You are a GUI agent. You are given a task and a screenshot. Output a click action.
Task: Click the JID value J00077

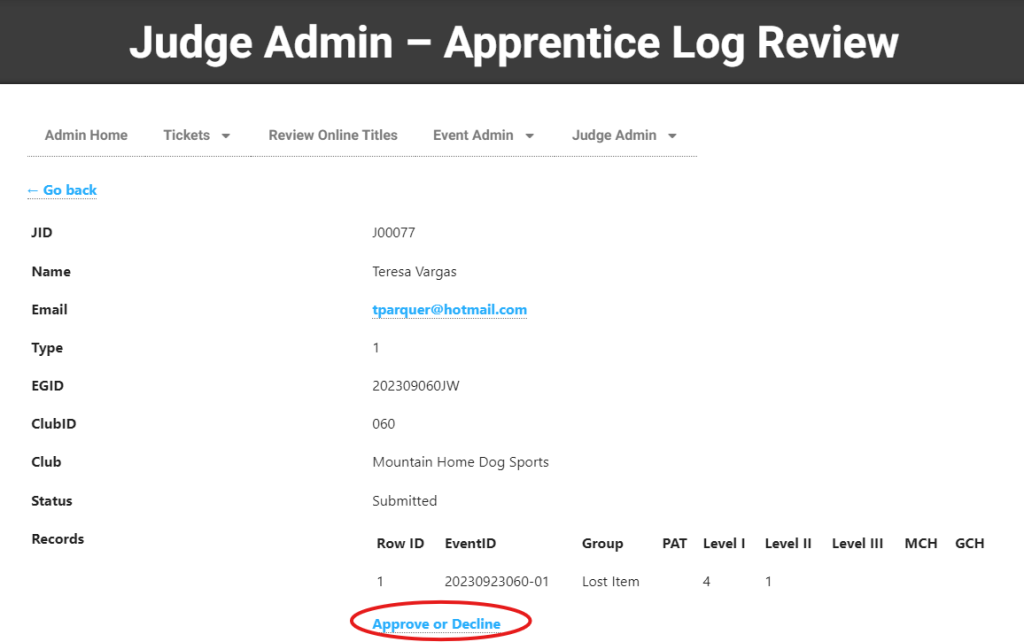coord(393,233)
